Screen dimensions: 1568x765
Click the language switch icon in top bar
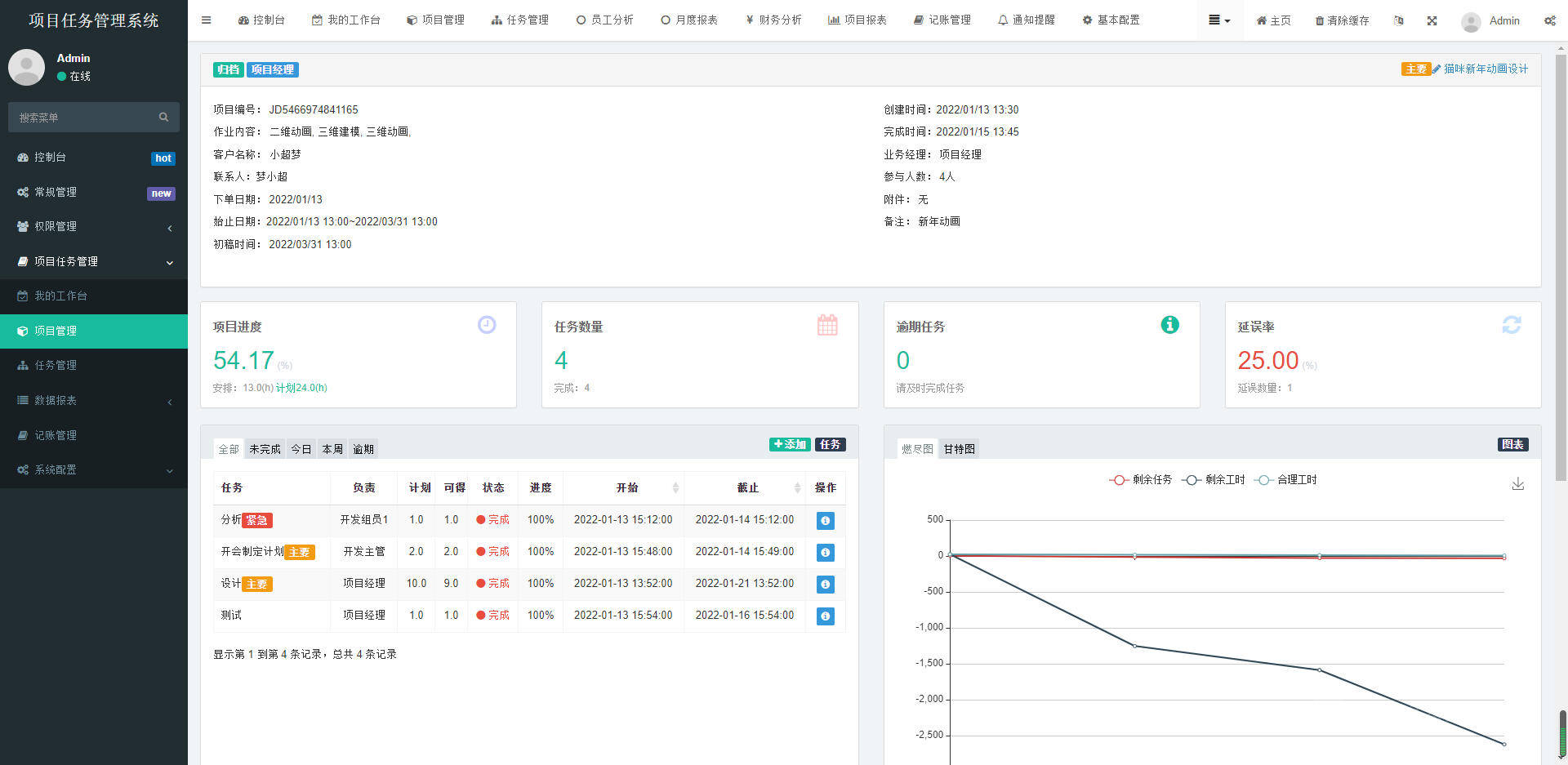tap(1399, 20)
